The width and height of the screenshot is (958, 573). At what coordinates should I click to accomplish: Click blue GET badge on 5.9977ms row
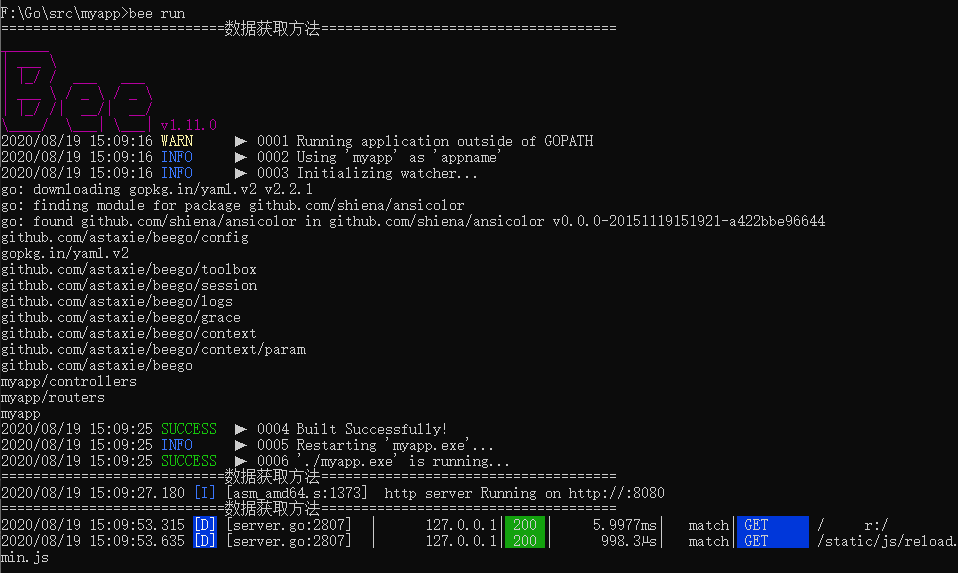(x=773, y=525)
